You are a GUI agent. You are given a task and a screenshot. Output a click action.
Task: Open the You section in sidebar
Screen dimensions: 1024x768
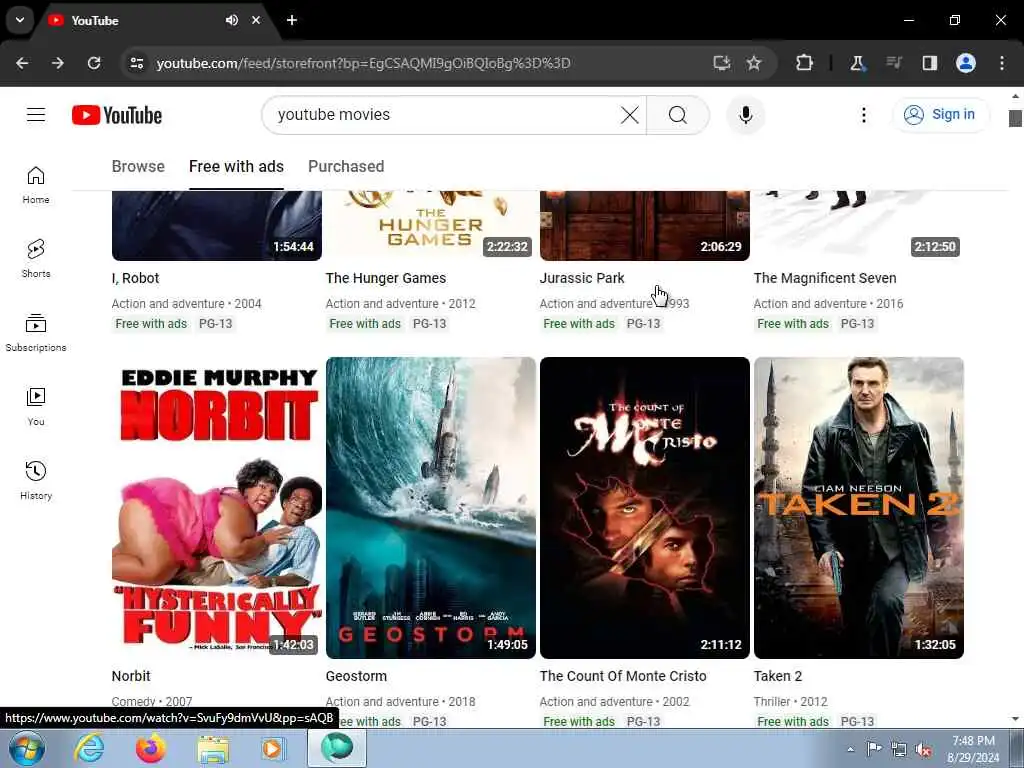pos(36,407)
